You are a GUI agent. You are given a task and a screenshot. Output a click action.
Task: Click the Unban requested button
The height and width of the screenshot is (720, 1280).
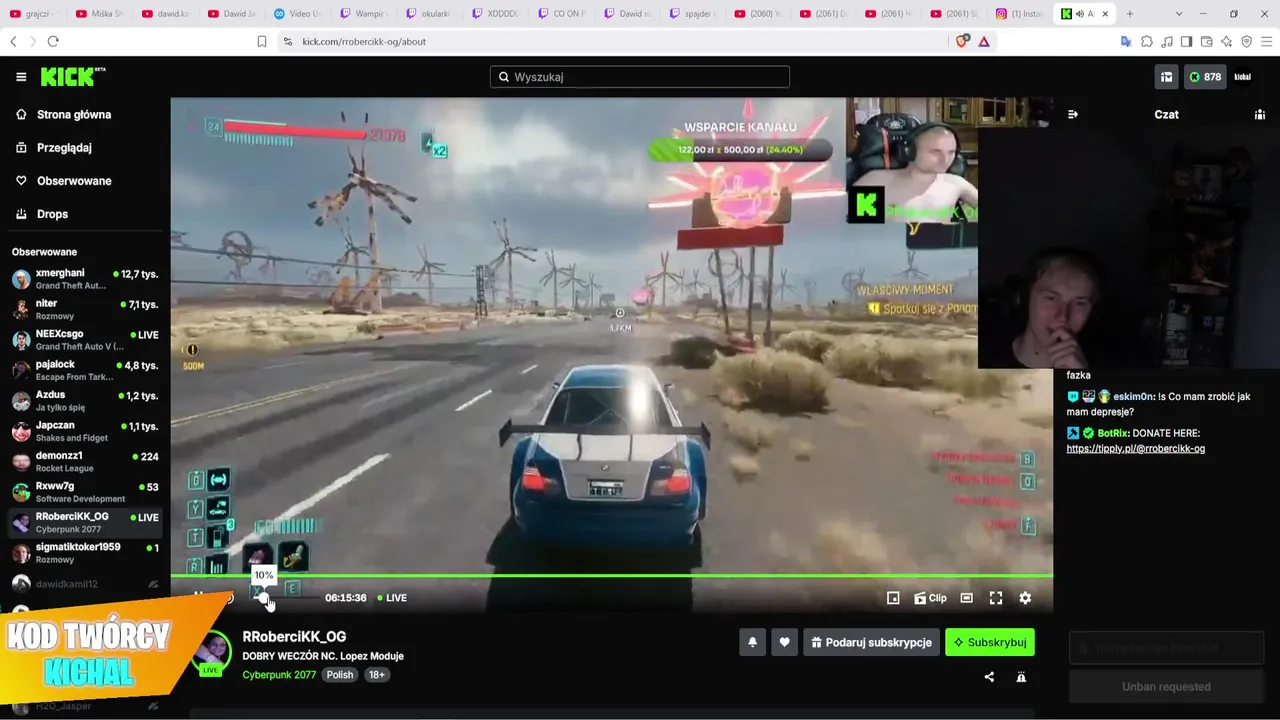coord(1166,687)
